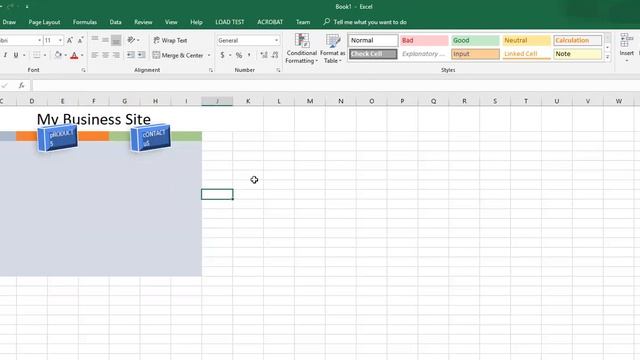This screenshot has height=360, width=640.
Task: Align text to the right
Action: (x=116, y=55)
